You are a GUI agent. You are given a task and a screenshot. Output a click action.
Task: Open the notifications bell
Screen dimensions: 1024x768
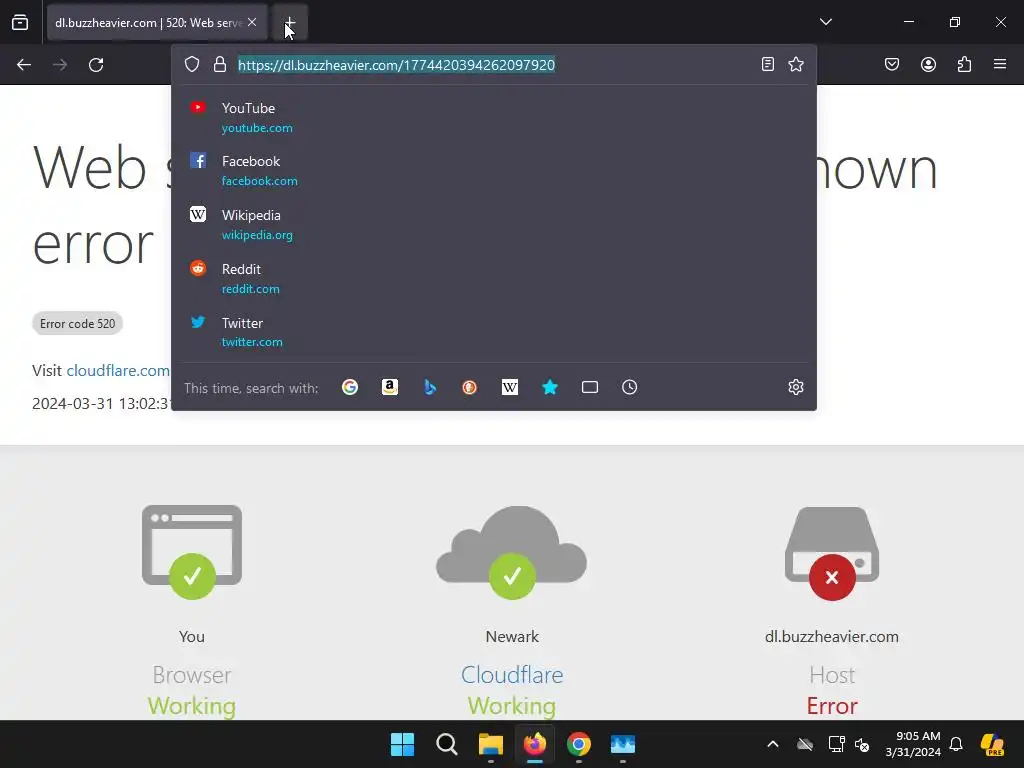[x=956, y=744]
